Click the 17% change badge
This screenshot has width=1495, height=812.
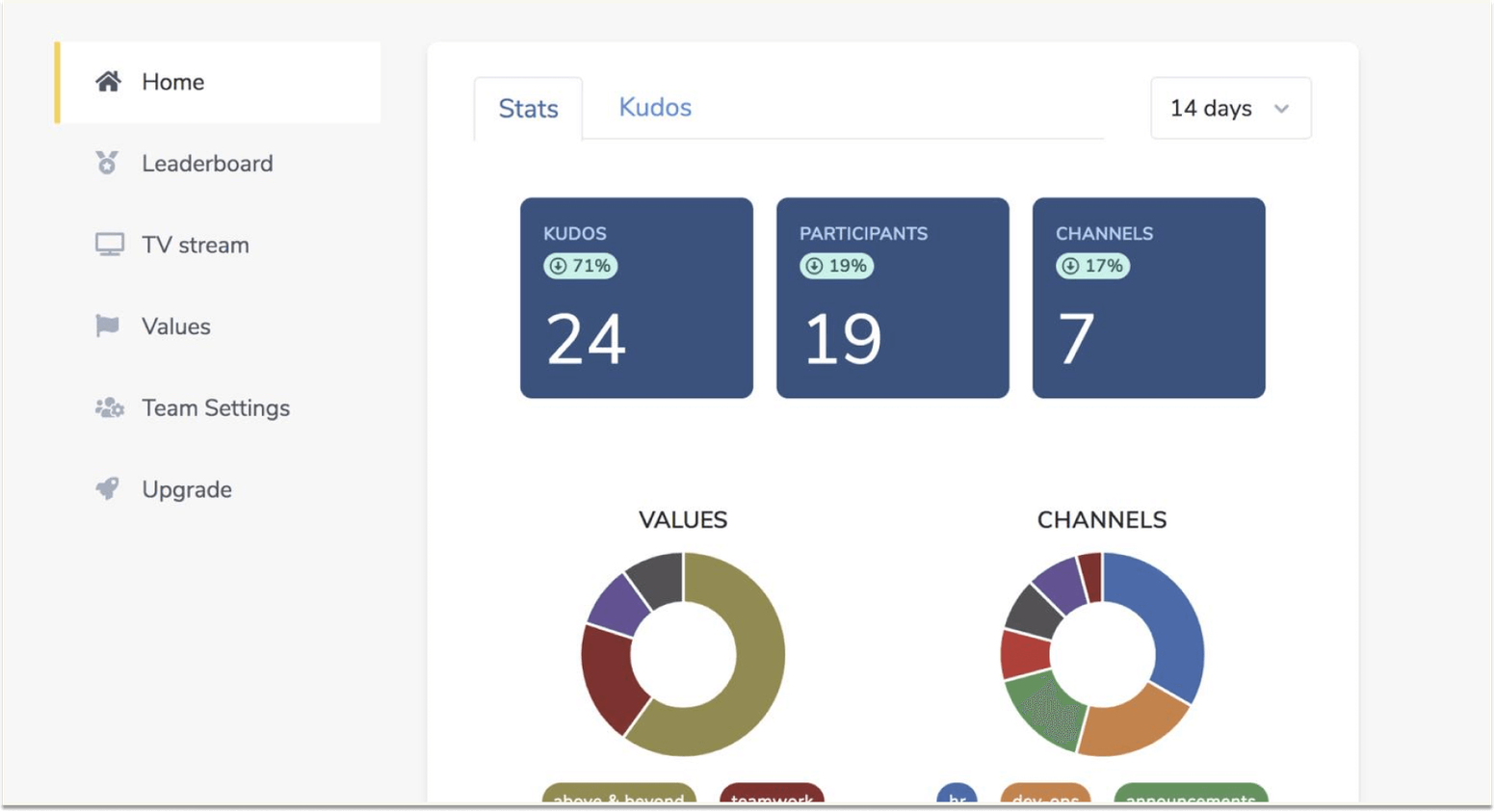[x=1092, y=266]
